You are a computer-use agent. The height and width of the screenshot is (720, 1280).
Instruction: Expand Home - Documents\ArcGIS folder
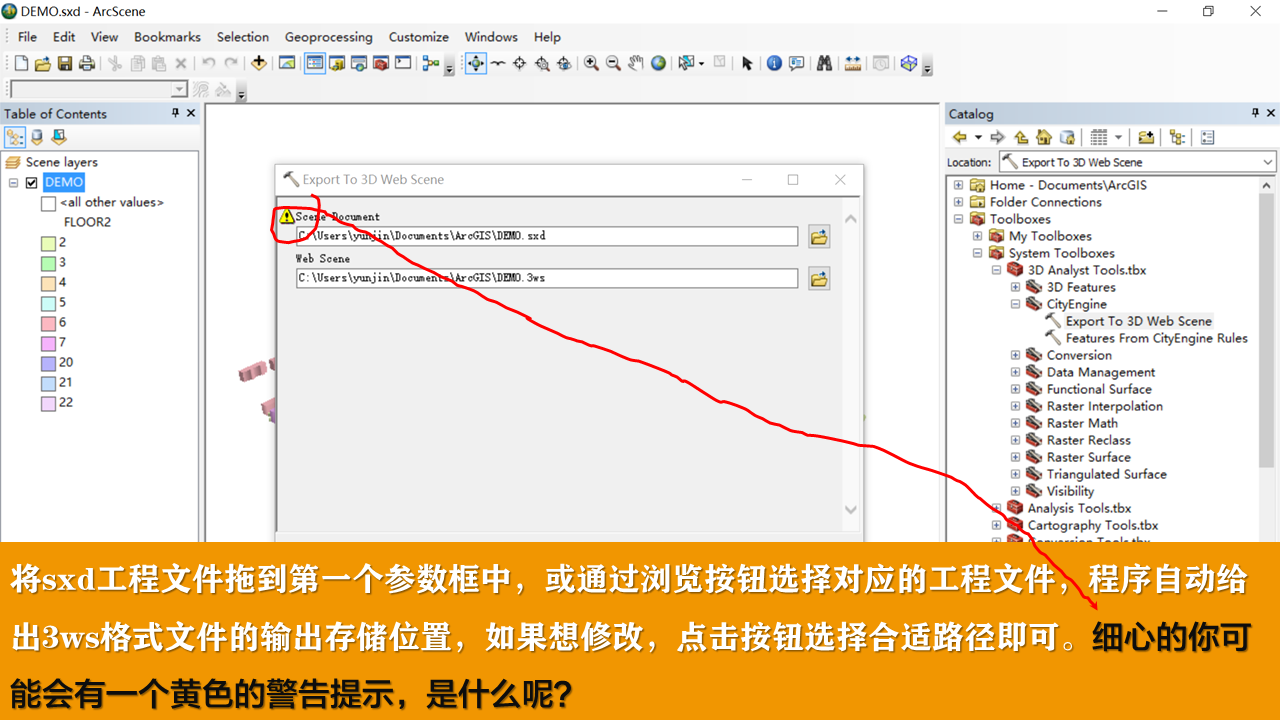click(958, 185)
